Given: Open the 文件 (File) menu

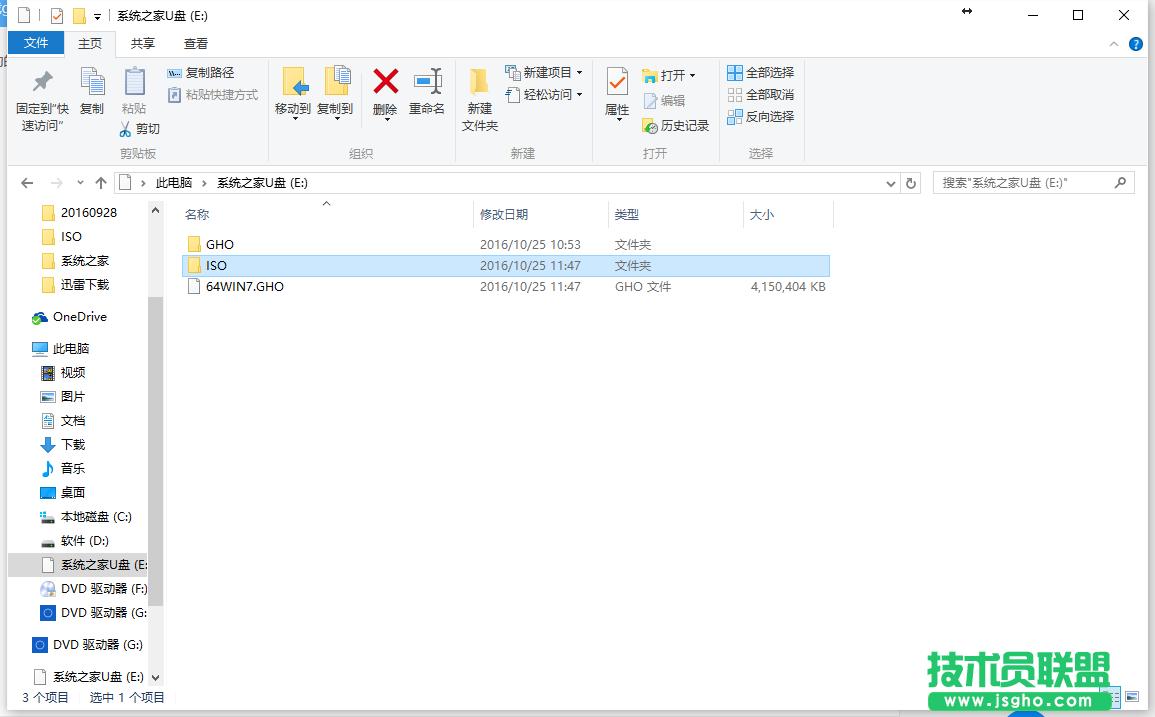Looking at the screenshot, I should point(36,43).
